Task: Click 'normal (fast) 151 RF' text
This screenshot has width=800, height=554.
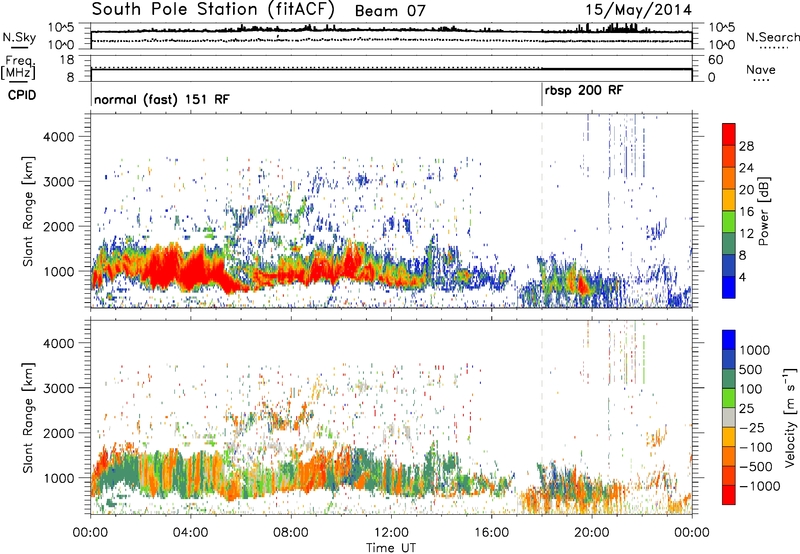Action: point(162,99)
